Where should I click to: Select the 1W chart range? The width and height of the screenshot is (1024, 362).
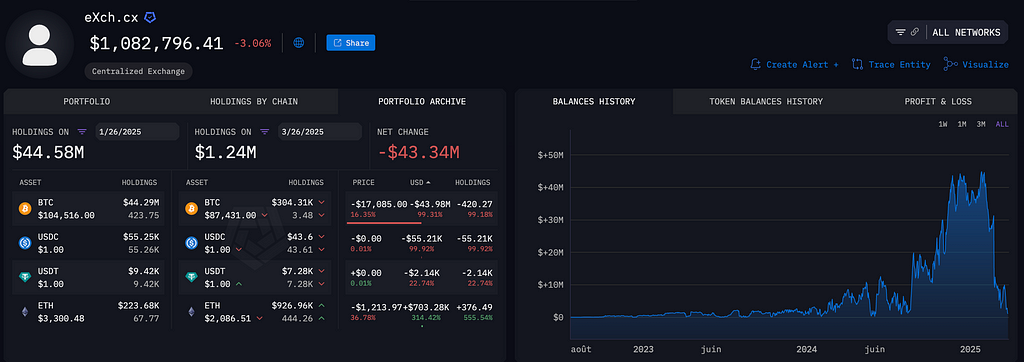[943, 124]
